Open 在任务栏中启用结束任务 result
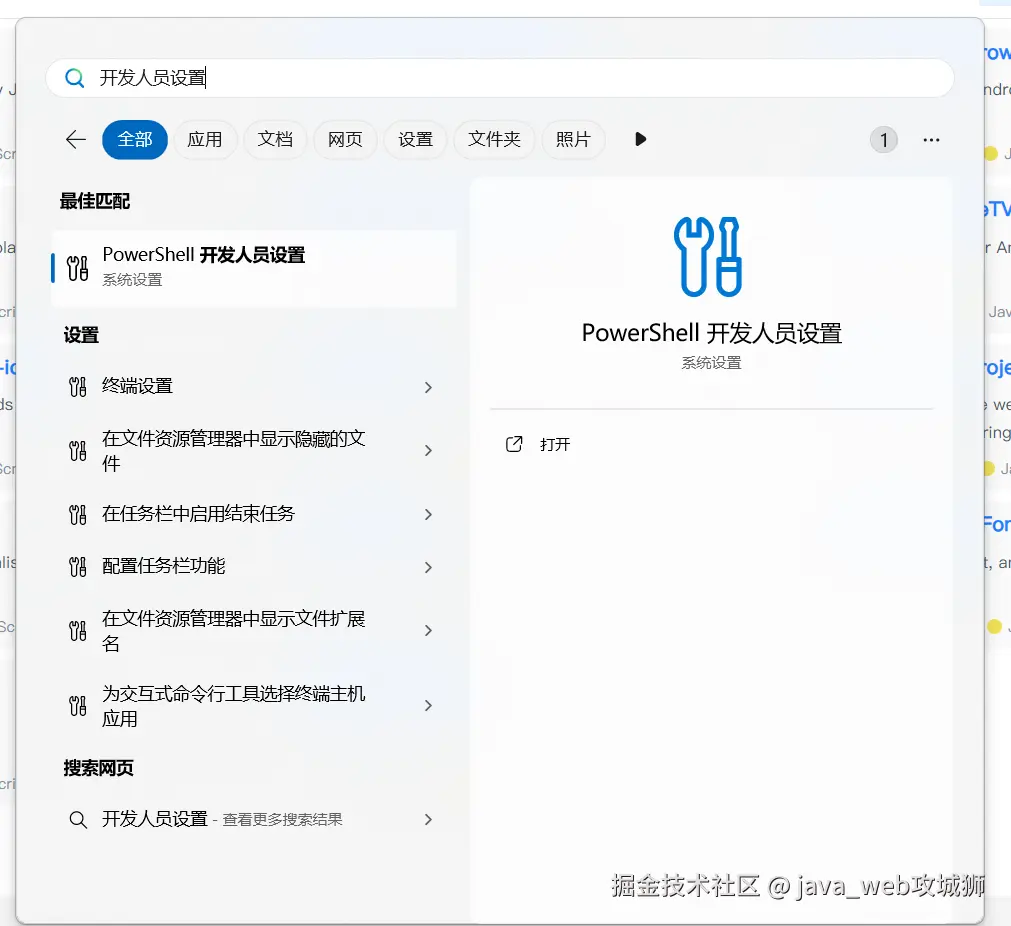Viewport: 1011px width, 926px height. pos(253,515)
